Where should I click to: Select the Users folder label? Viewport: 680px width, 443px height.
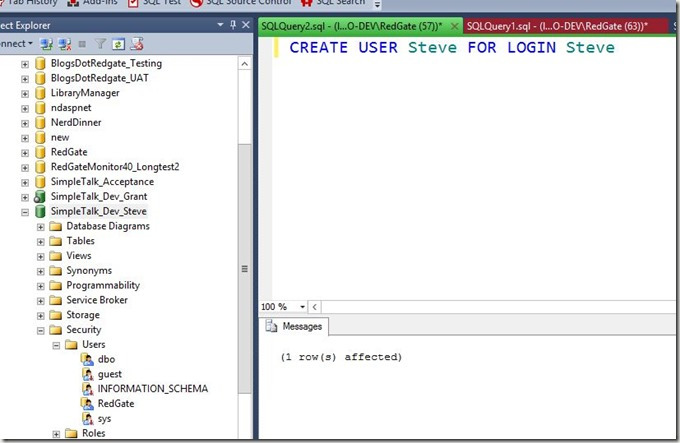coord(94,345)
